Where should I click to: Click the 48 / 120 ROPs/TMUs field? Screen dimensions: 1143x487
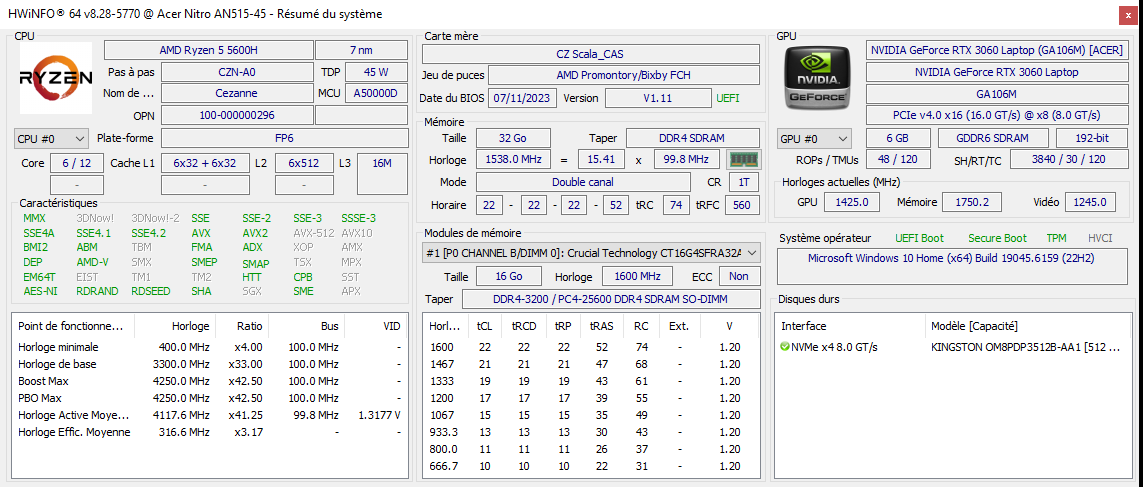click(898, 160)
